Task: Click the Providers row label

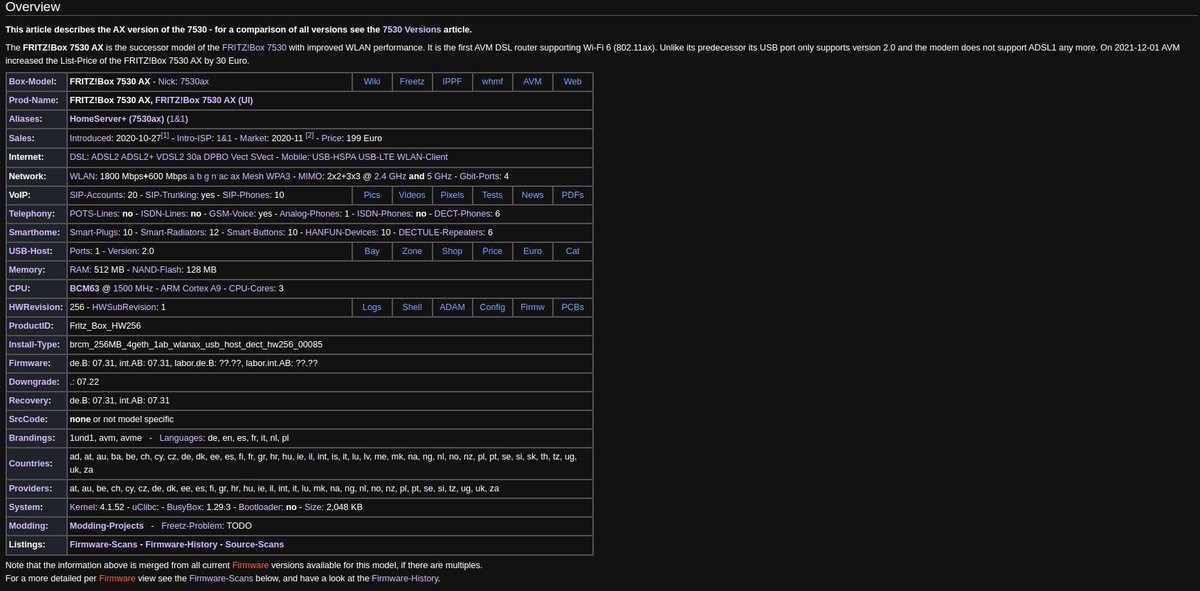Action: [x=32, y=488]
